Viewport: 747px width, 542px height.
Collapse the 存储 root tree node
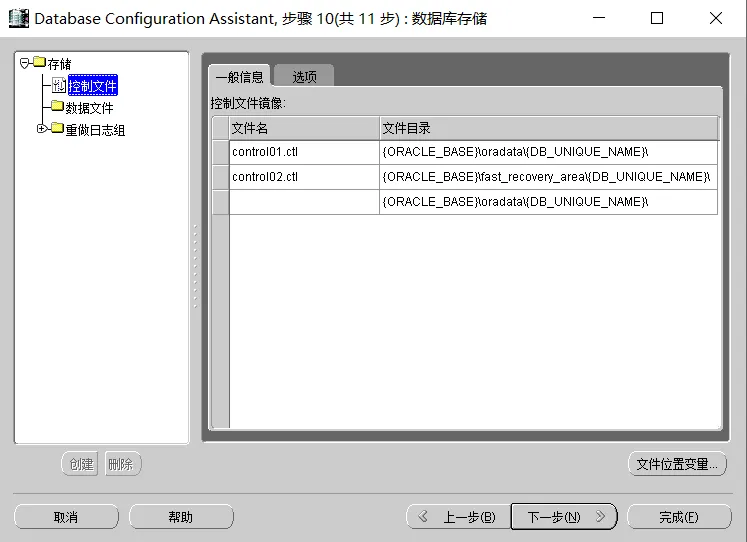click(25, 63)
